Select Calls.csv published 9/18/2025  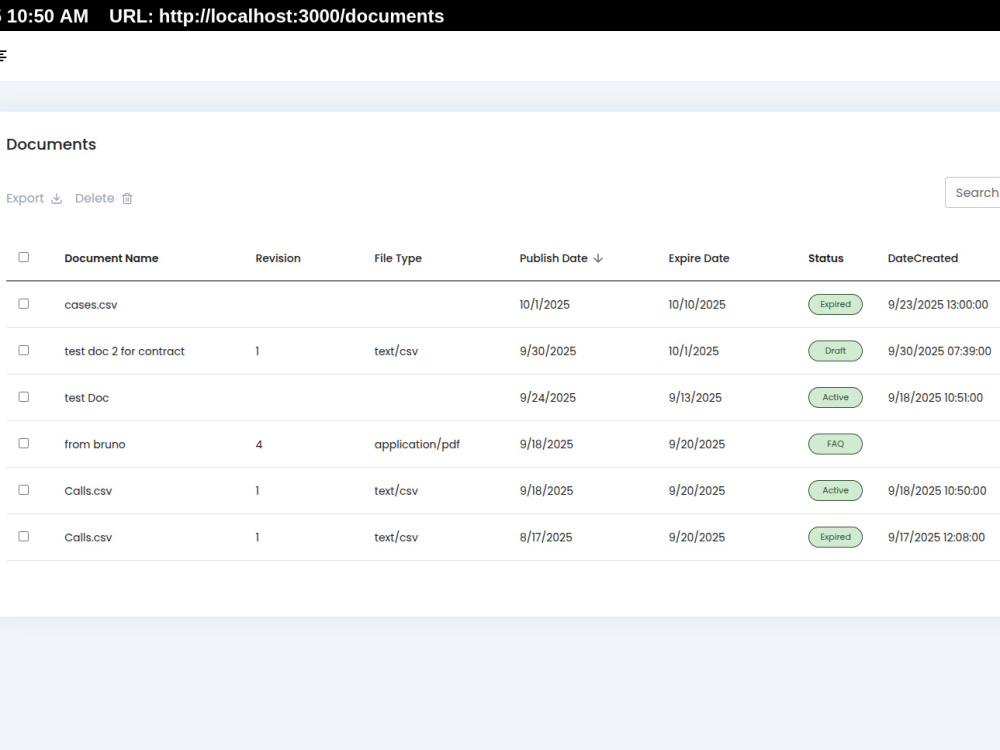tap(88, 491)
